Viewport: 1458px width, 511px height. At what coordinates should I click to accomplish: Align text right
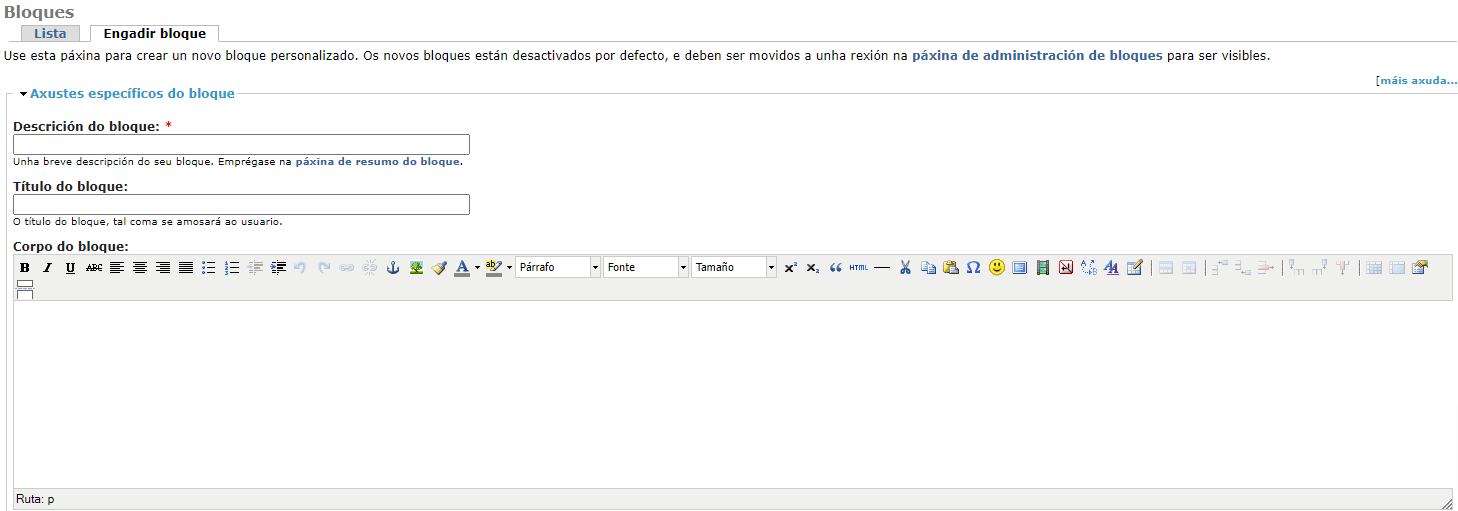[162, 267]
